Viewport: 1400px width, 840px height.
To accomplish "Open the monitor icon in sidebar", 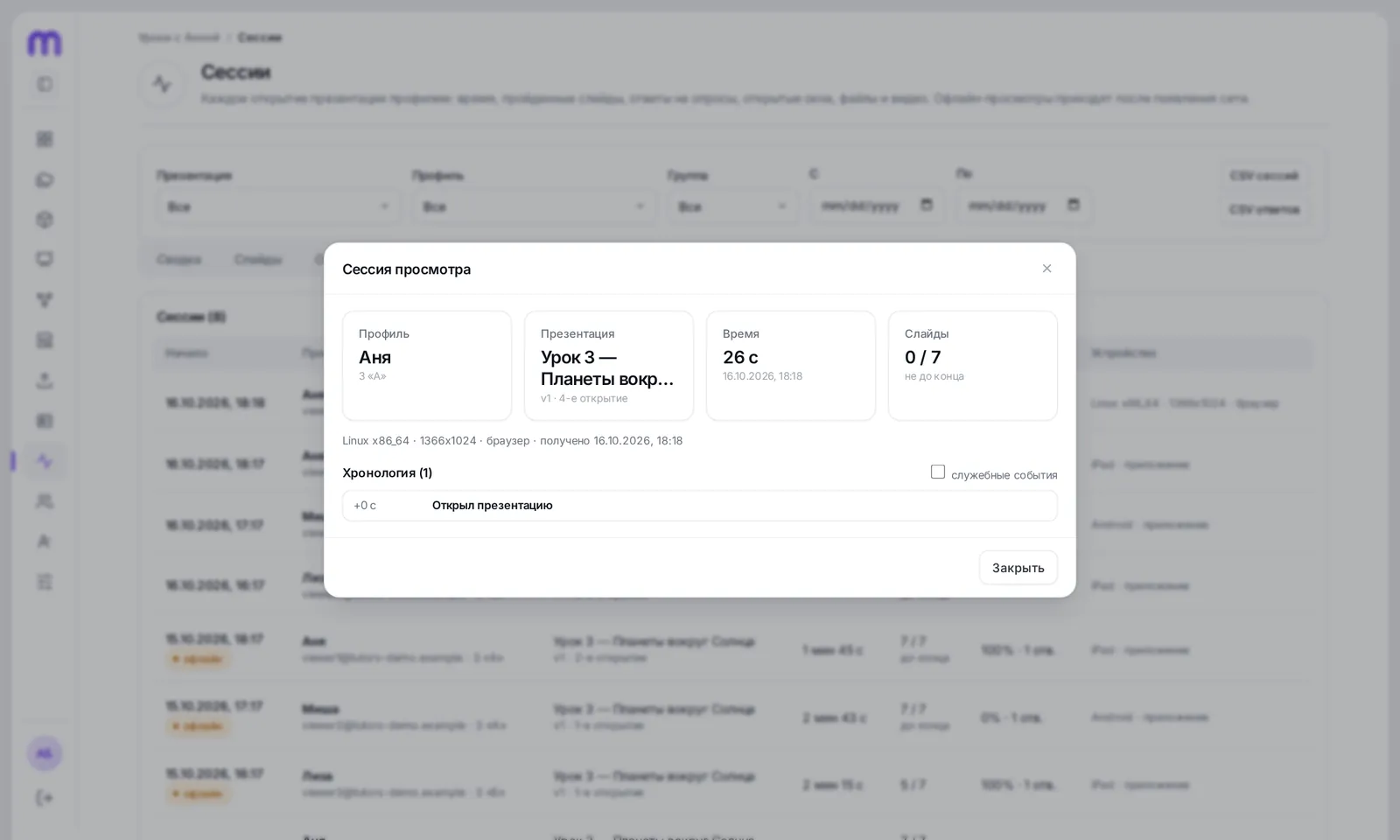I will click(x=45, y=259).
